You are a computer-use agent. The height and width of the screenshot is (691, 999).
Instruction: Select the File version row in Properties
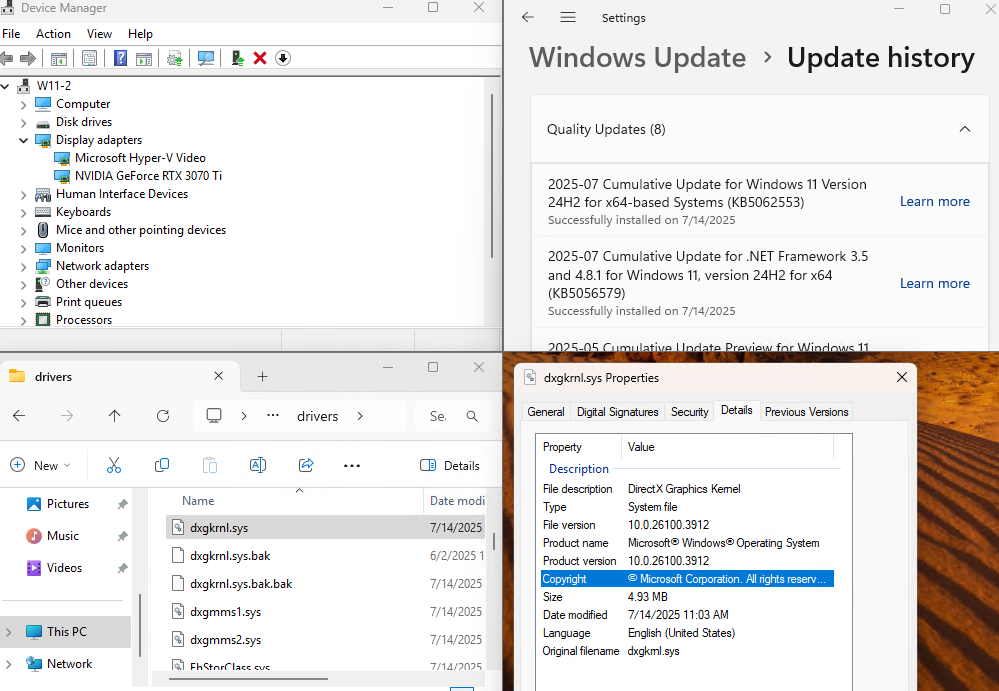(x=687, y=525)
